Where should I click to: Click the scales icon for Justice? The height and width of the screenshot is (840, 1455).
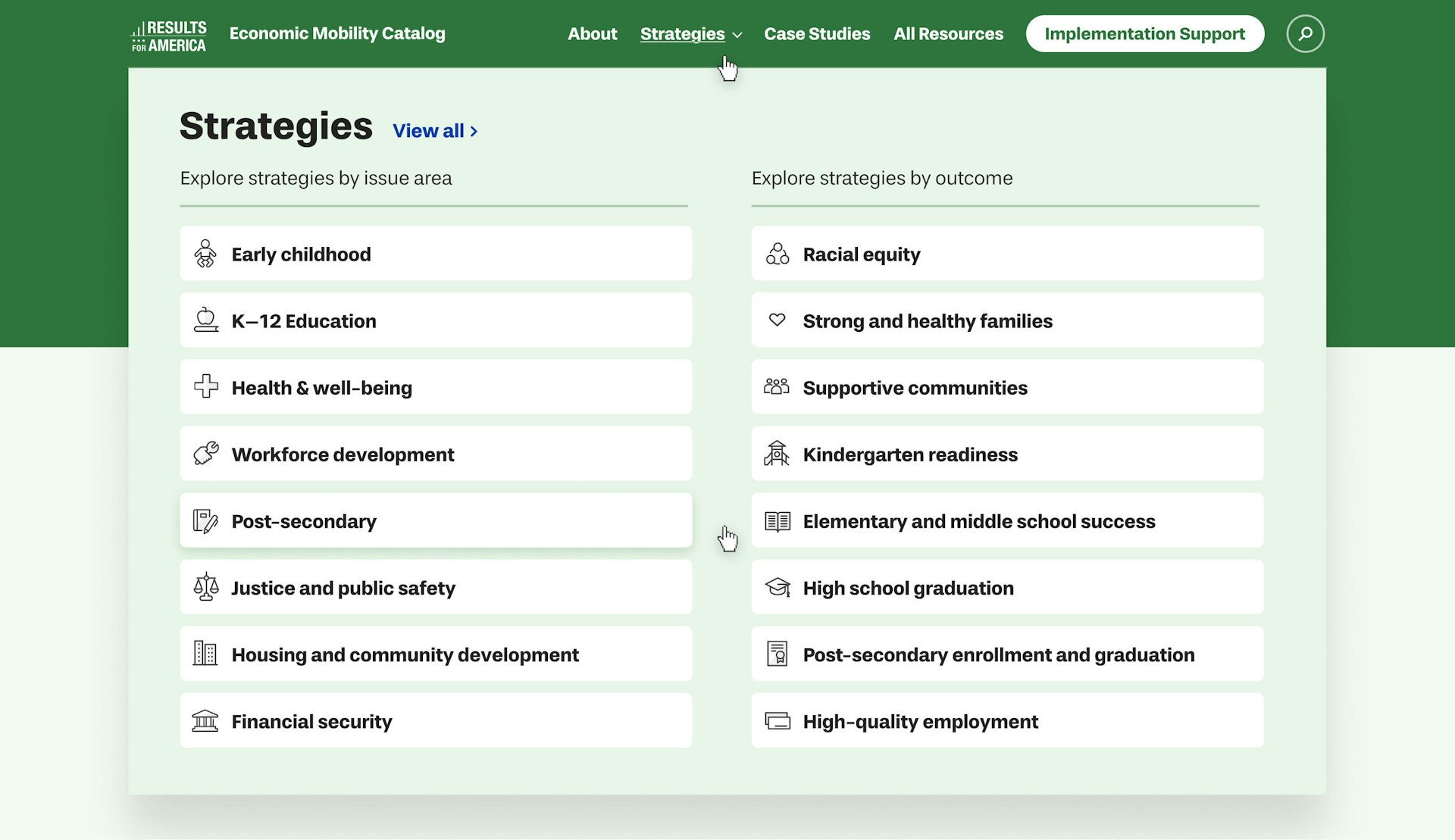click(x=205, y=587)
